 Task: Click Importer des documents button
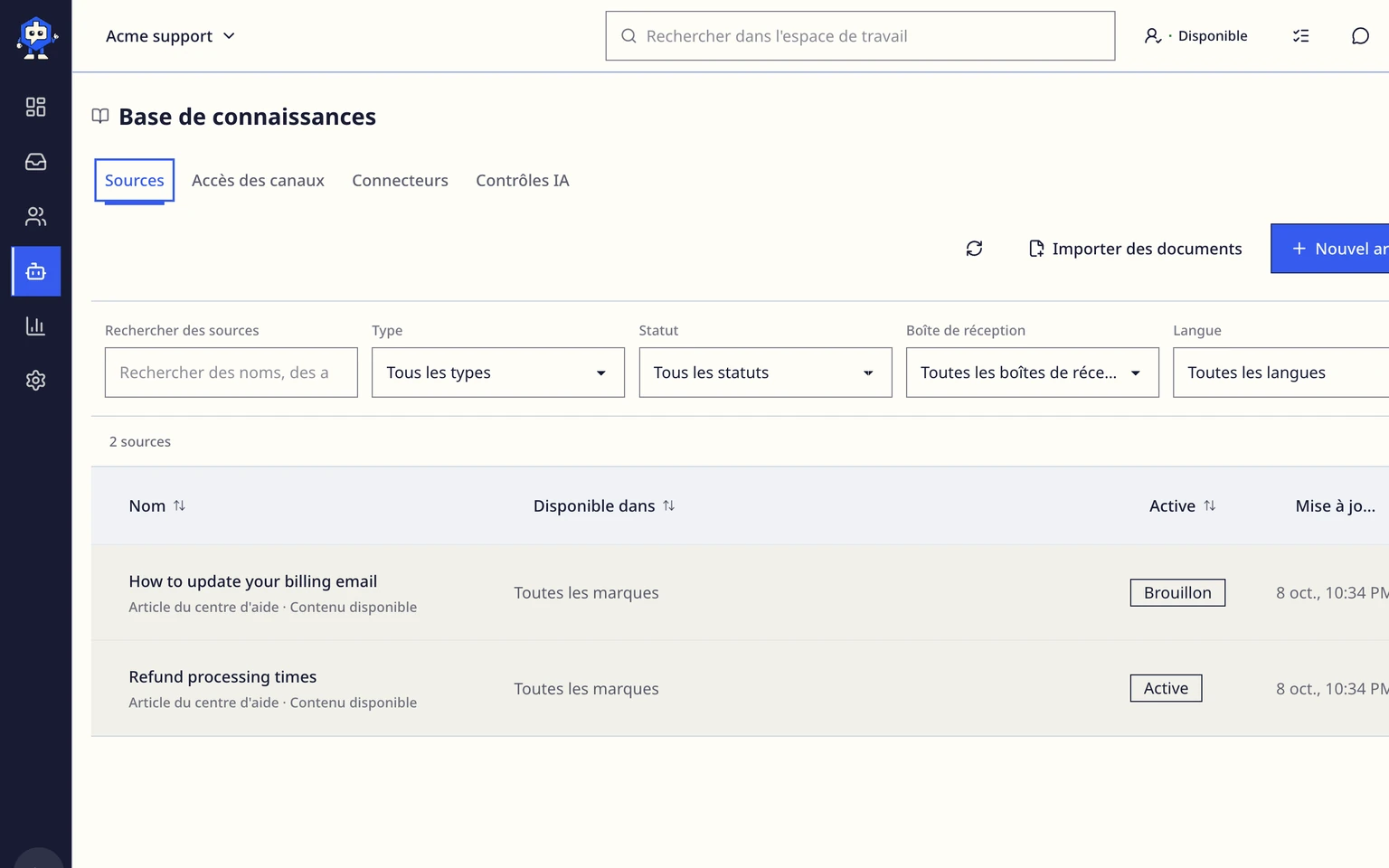(x=1136, y=249)
